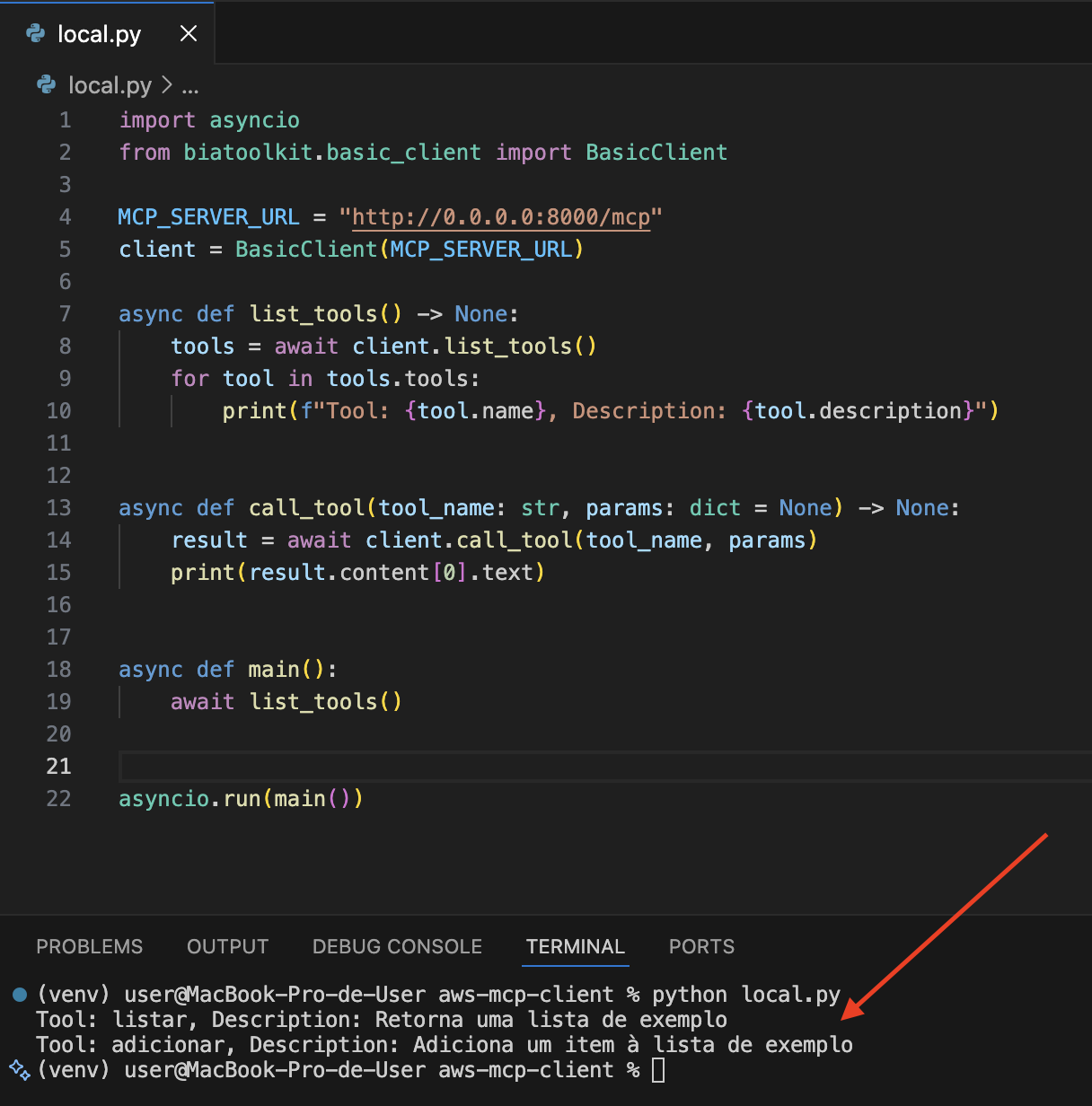The width and height of the screenshot is (1092, 1106).
Task: Click line number 13 in the gutter
Action: tap(58, 508)
